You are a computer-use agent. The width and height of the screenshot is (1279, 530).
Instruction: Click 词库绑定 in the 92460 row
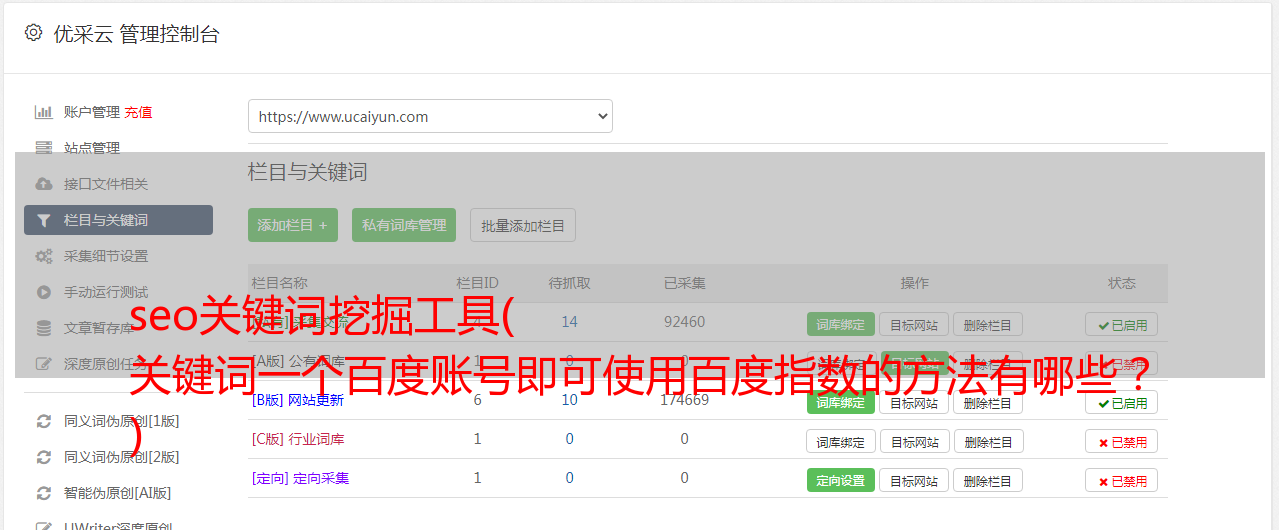[x=841, y=324]
